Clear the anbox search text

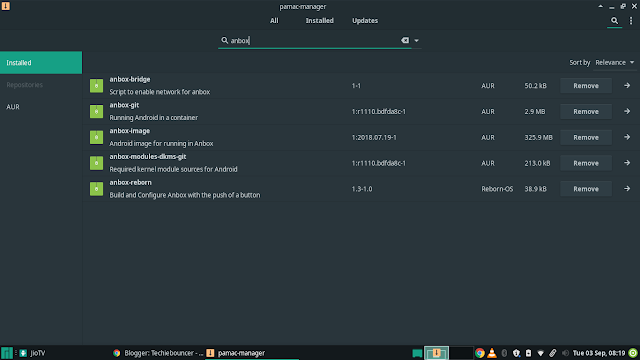point(404,40)
